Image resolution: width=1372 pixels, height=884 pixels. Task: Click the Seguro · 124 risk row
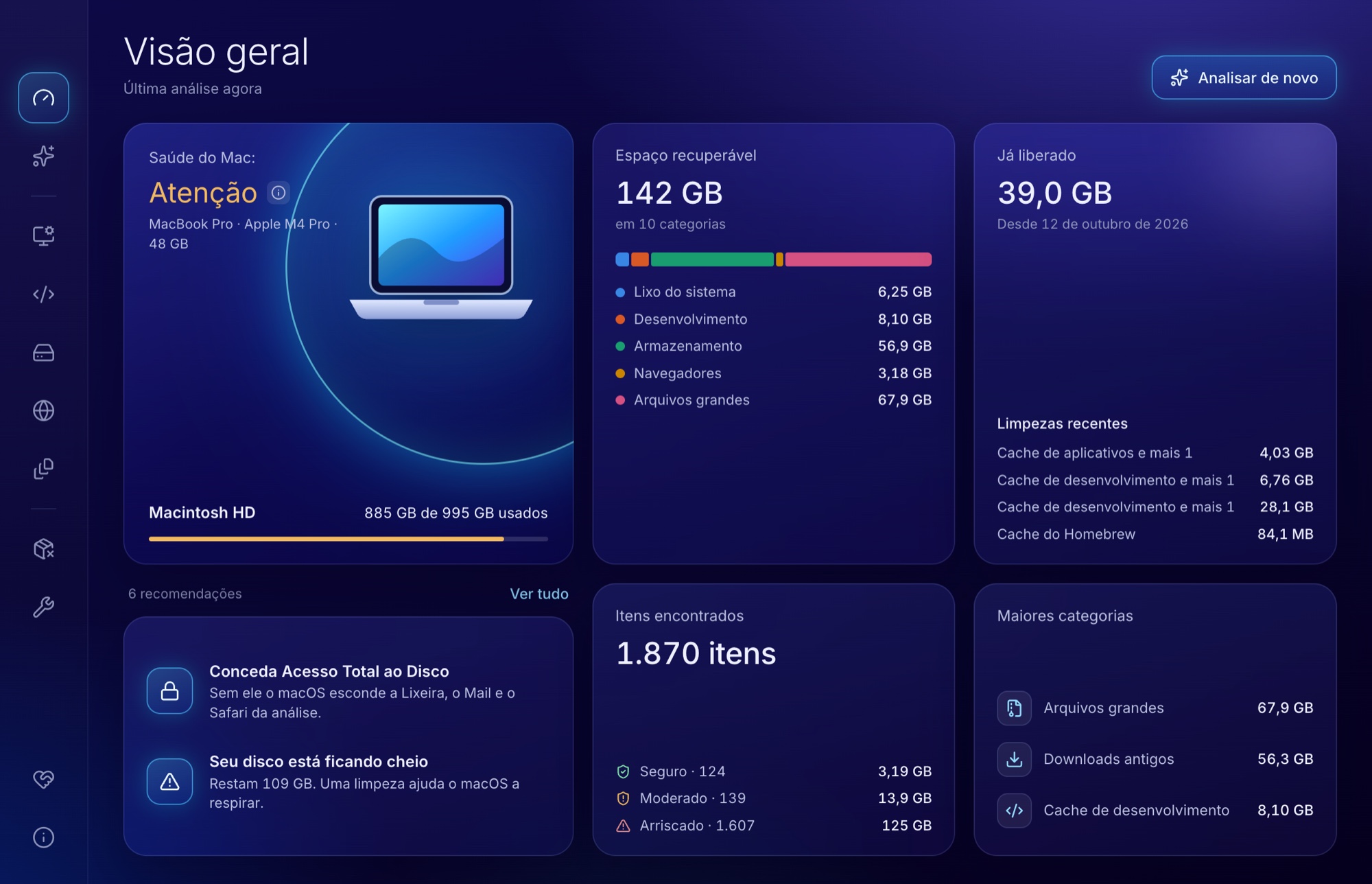[773, 771]
